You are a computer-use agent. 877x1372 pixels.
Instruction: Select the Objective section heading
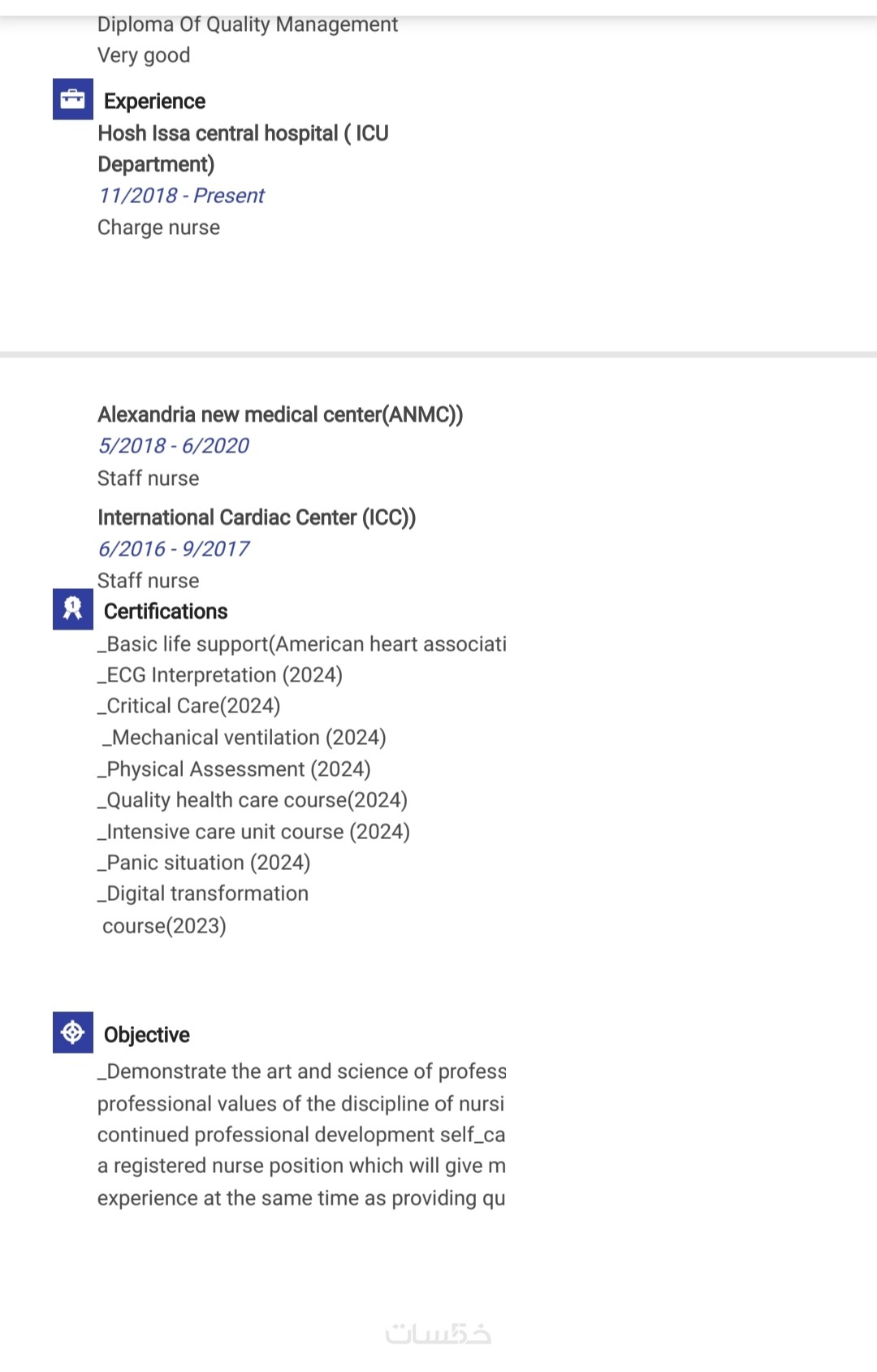(147, 1035)
